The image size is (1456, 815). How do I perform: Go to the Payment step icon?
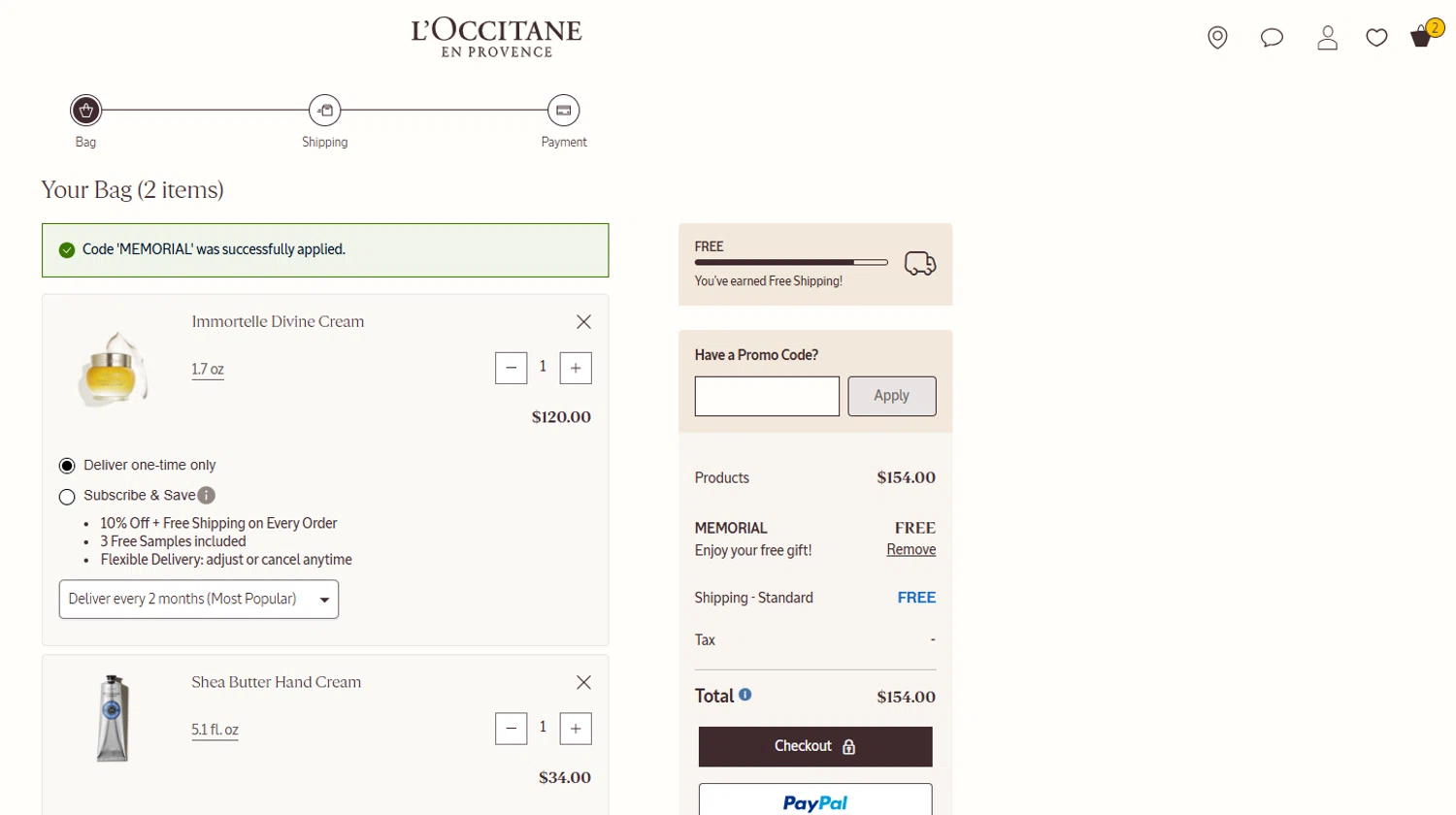(563, 111)
